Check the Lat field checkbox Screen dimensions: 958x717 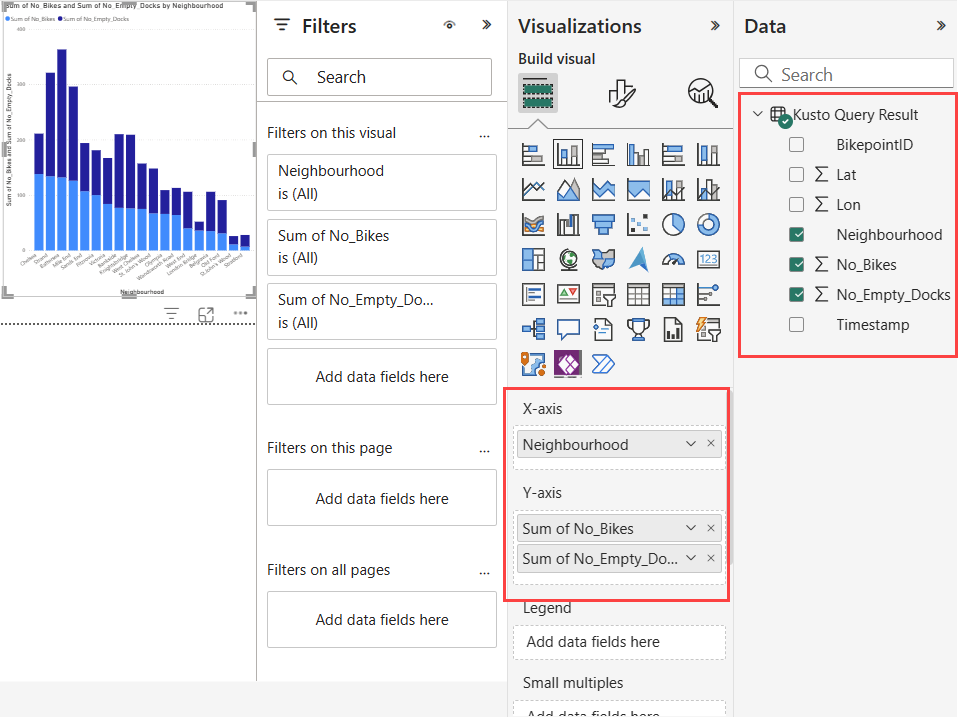tap(796, 175)
